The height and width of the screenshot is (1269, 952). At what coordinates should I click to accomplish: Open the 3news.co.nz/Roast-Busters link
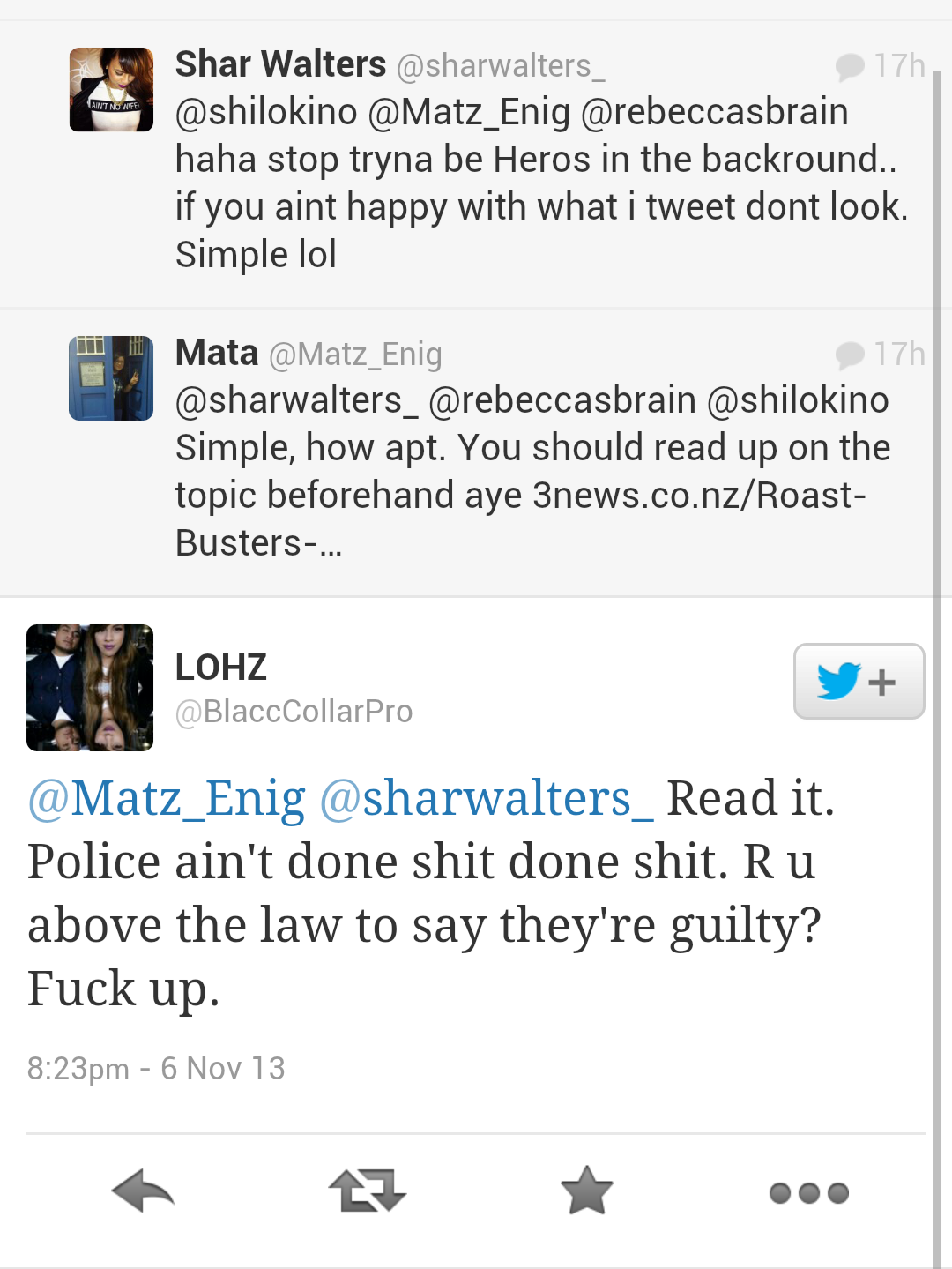520,519
